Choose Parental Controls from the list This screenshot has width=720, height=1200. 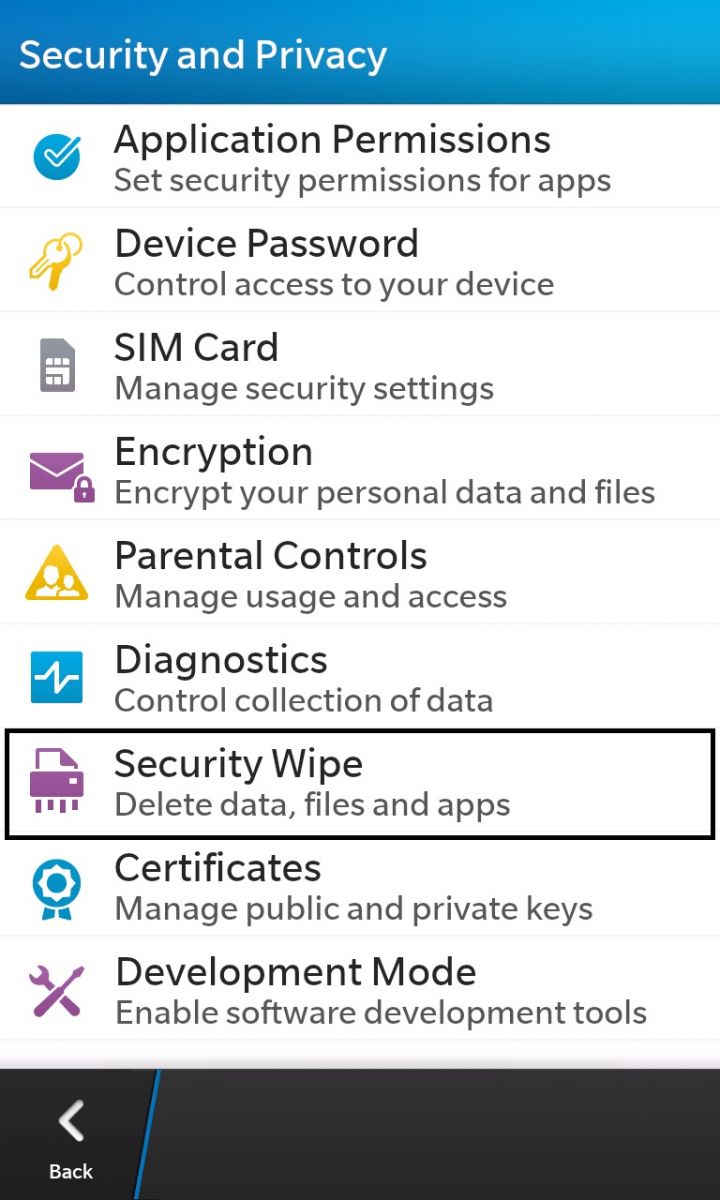(x=360, y=572)
